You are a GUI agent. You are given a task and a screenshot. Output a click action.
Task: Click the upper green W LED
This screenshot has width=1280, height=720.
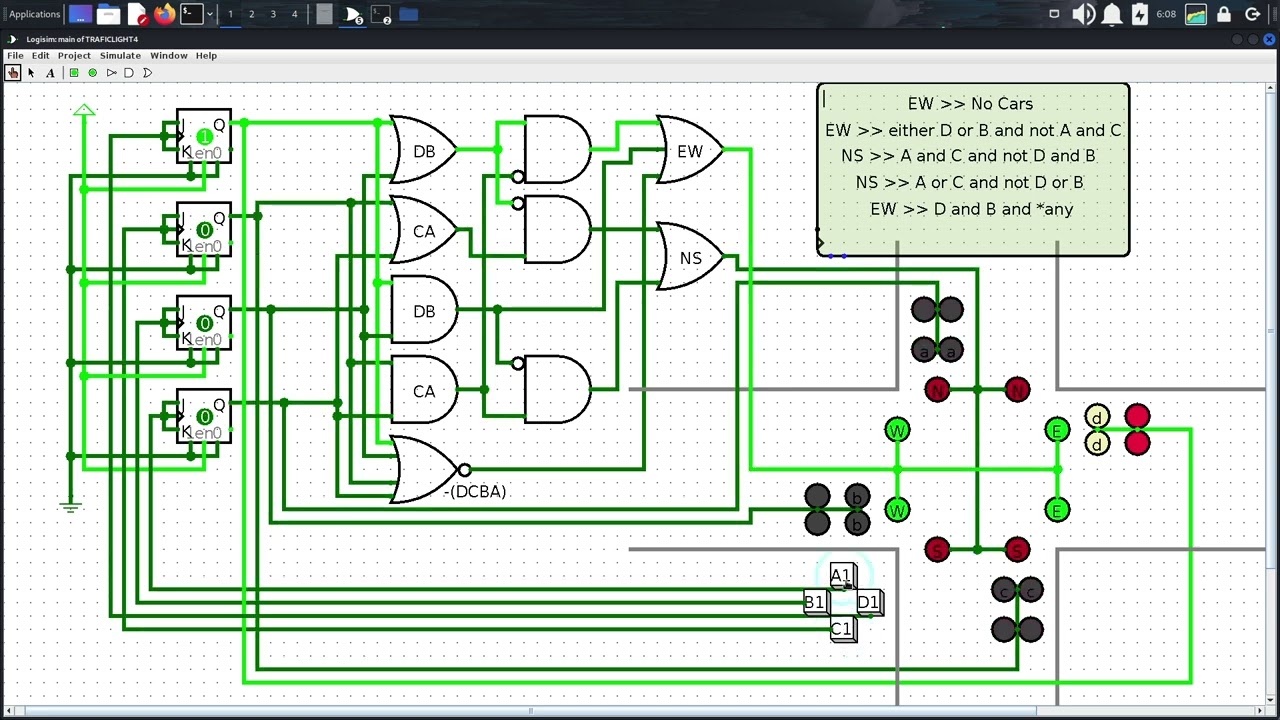click(897, 430)
